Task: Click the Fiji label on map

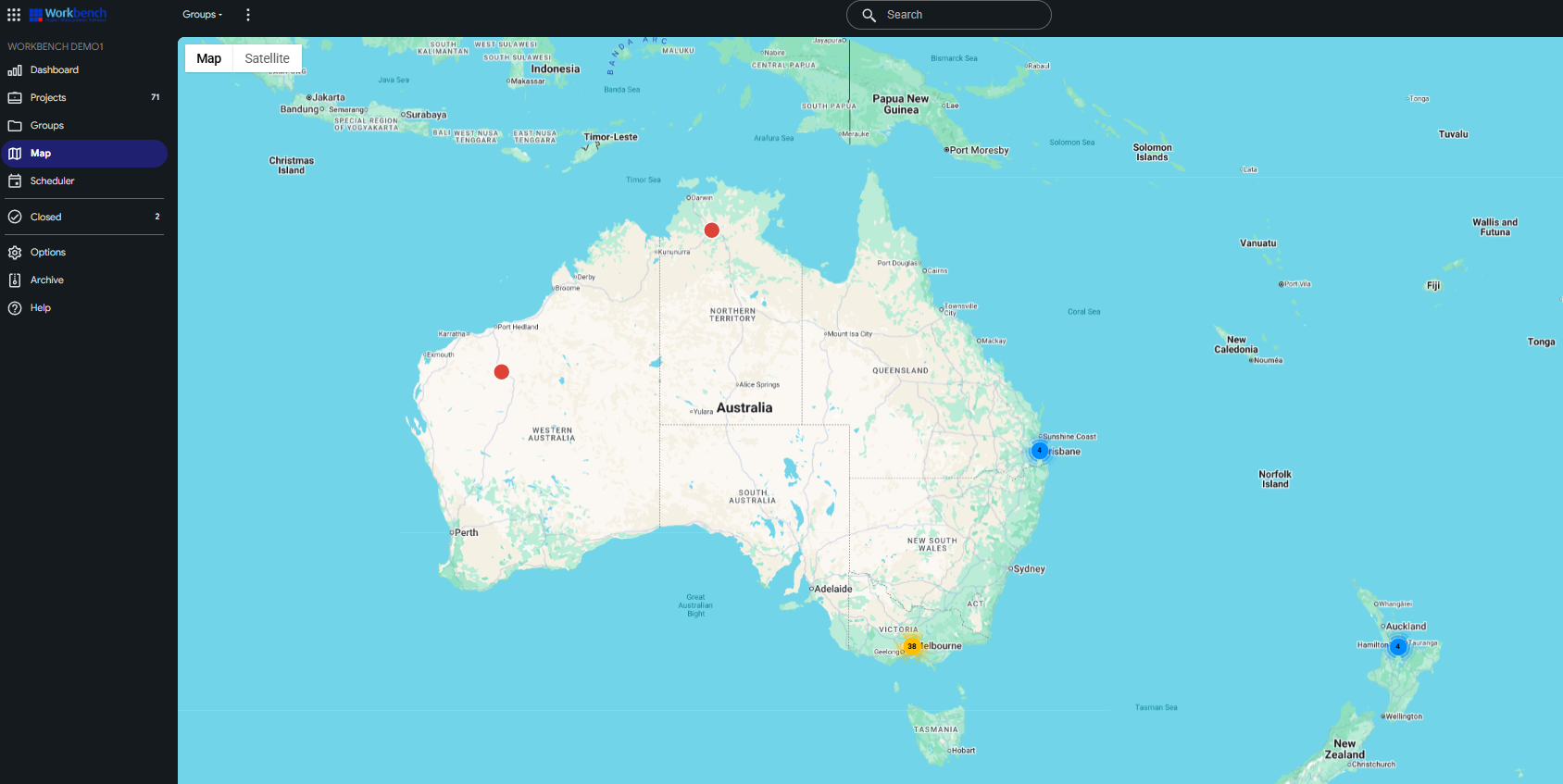Action: [1433, 286]
